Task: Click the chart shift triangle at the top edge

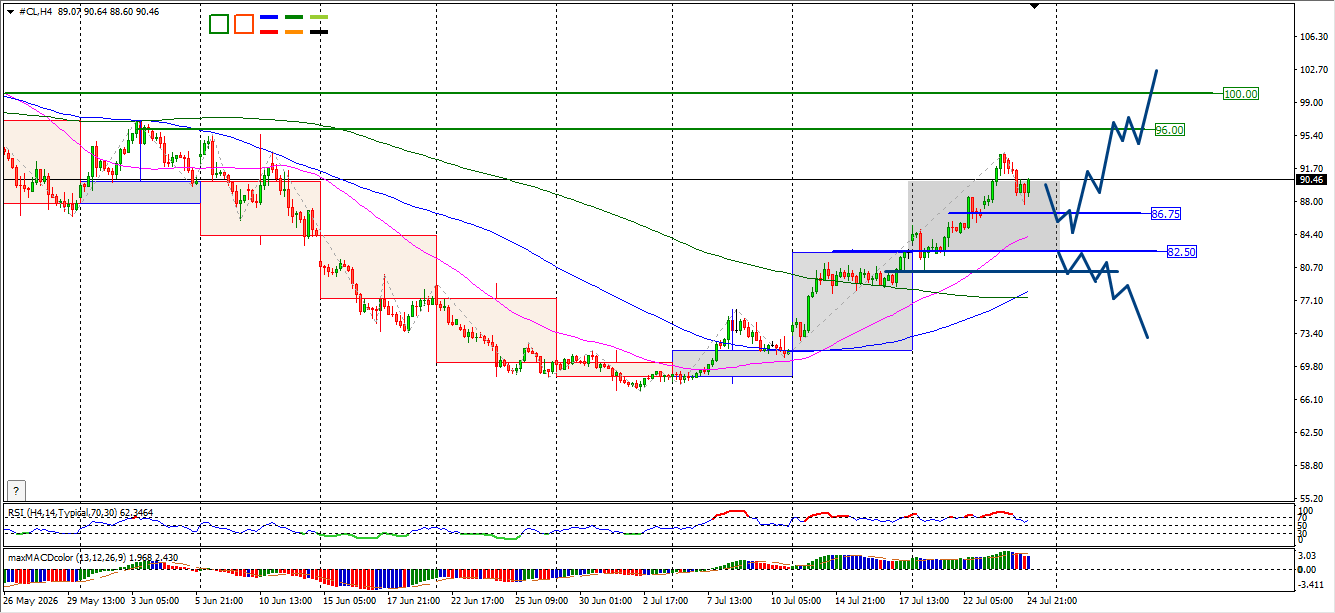Action: point(1034,5)
